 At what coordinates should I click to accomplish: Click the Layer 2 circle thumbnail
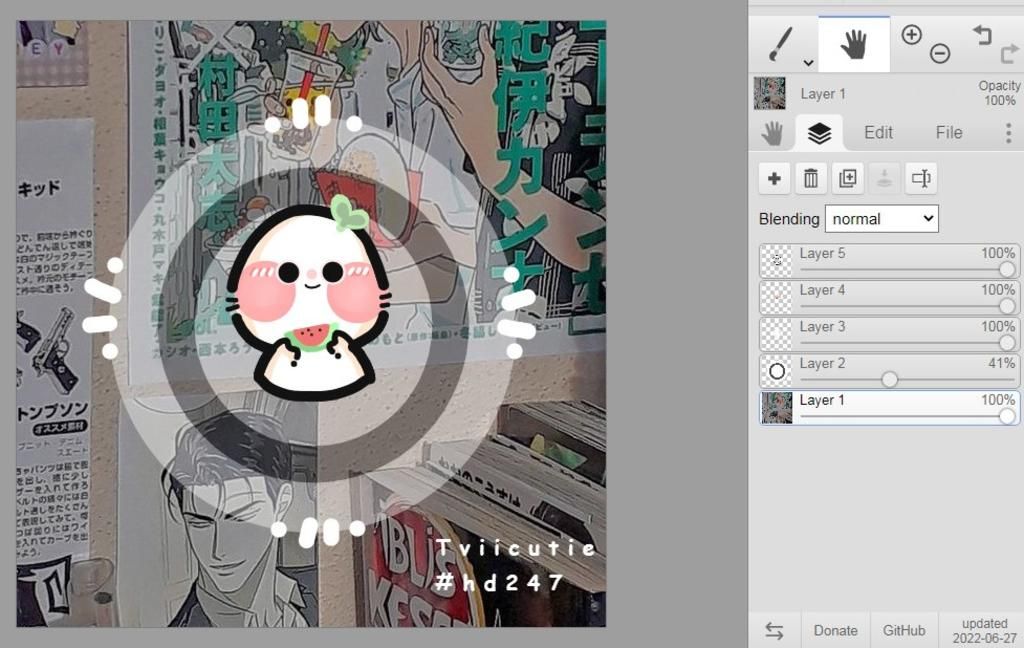click(x=776, y=371)
